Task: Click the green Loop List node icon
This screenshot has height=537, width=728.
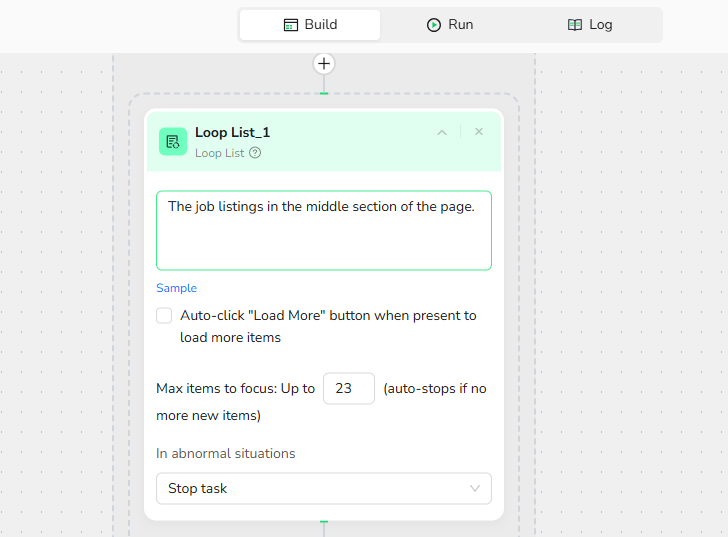Action: click(x=173, y=142)
